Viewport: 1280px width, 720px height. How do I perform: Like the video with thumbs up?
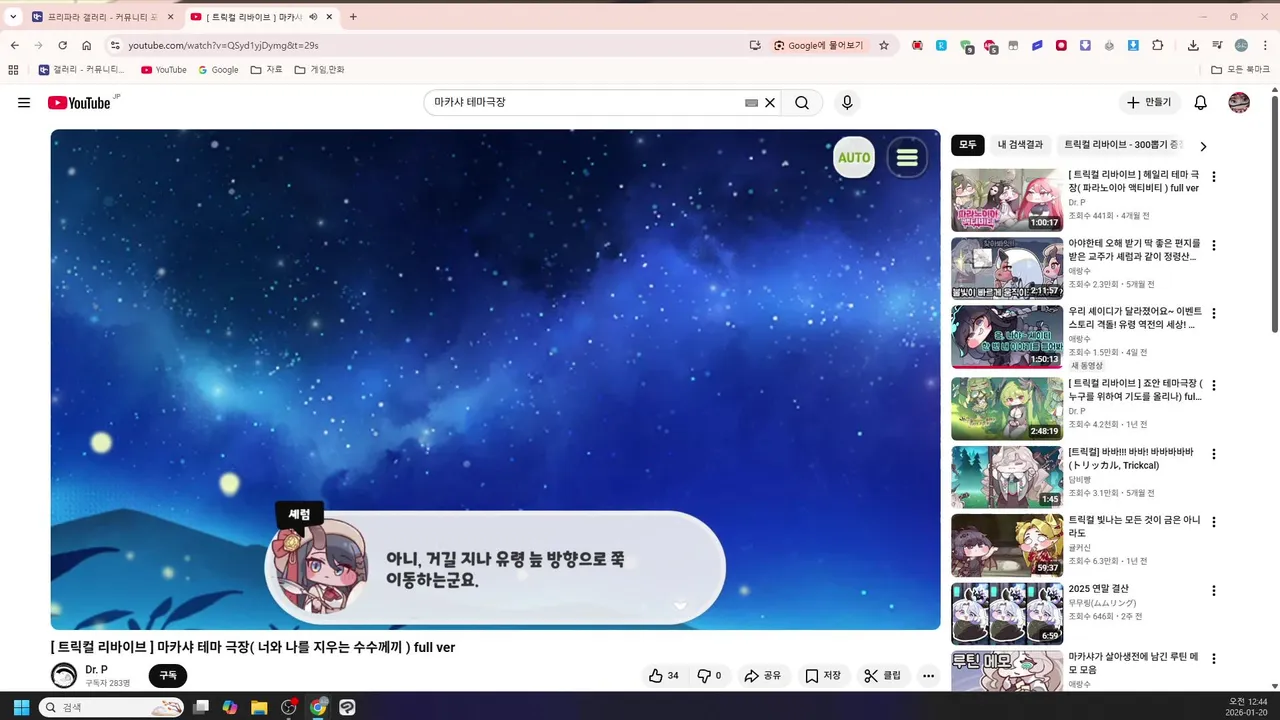point(664,676)
